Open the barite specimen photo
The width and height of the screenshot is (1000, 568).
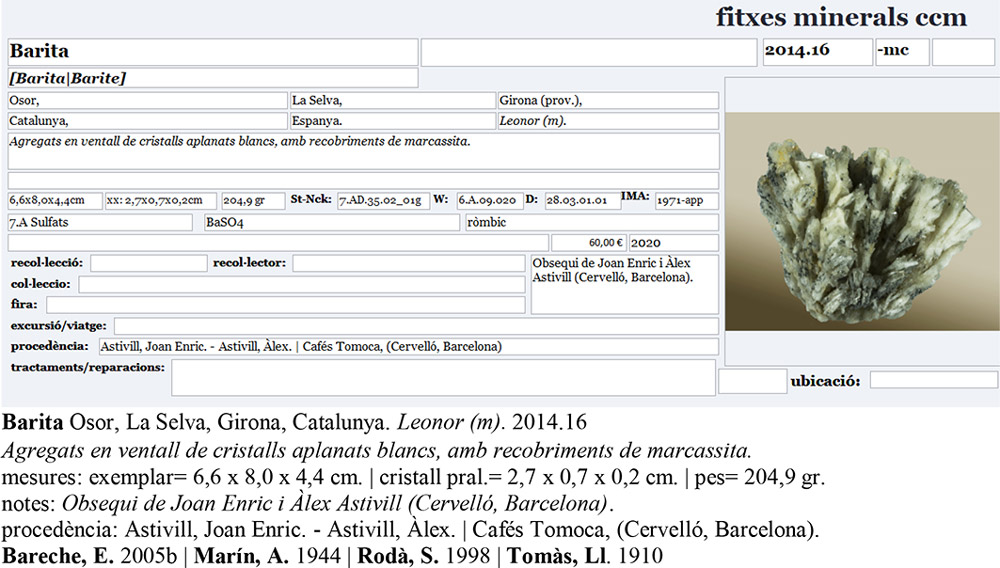[862, 222]
